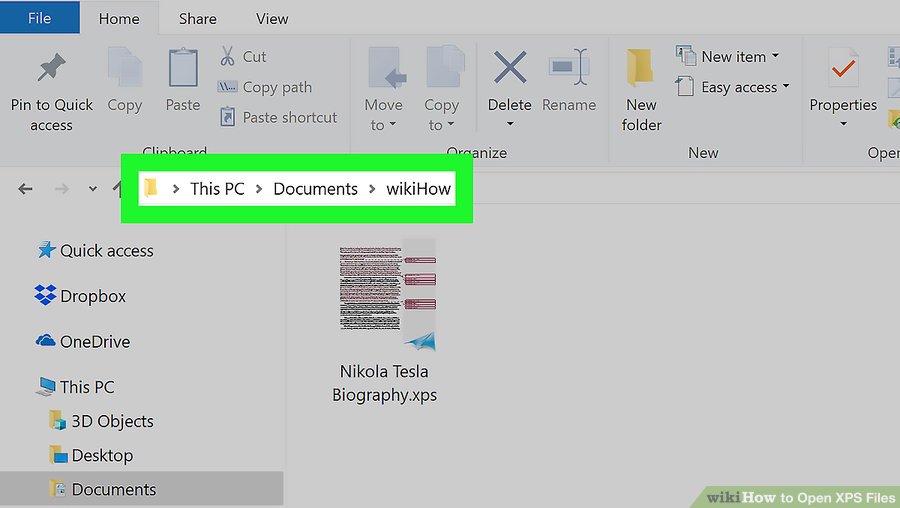
Task: Click chevron after This PC in address bar
Action: point(259,188)
